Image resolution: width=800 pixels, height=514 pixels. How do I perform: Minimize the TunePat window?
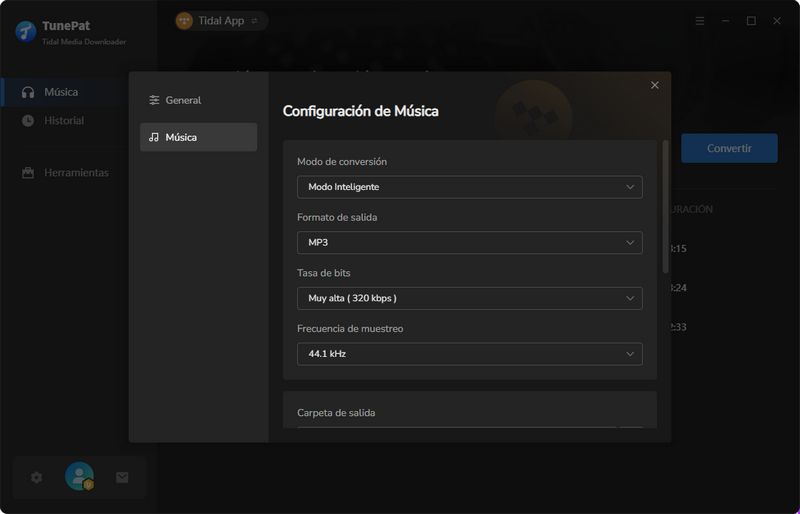point(726,21)
